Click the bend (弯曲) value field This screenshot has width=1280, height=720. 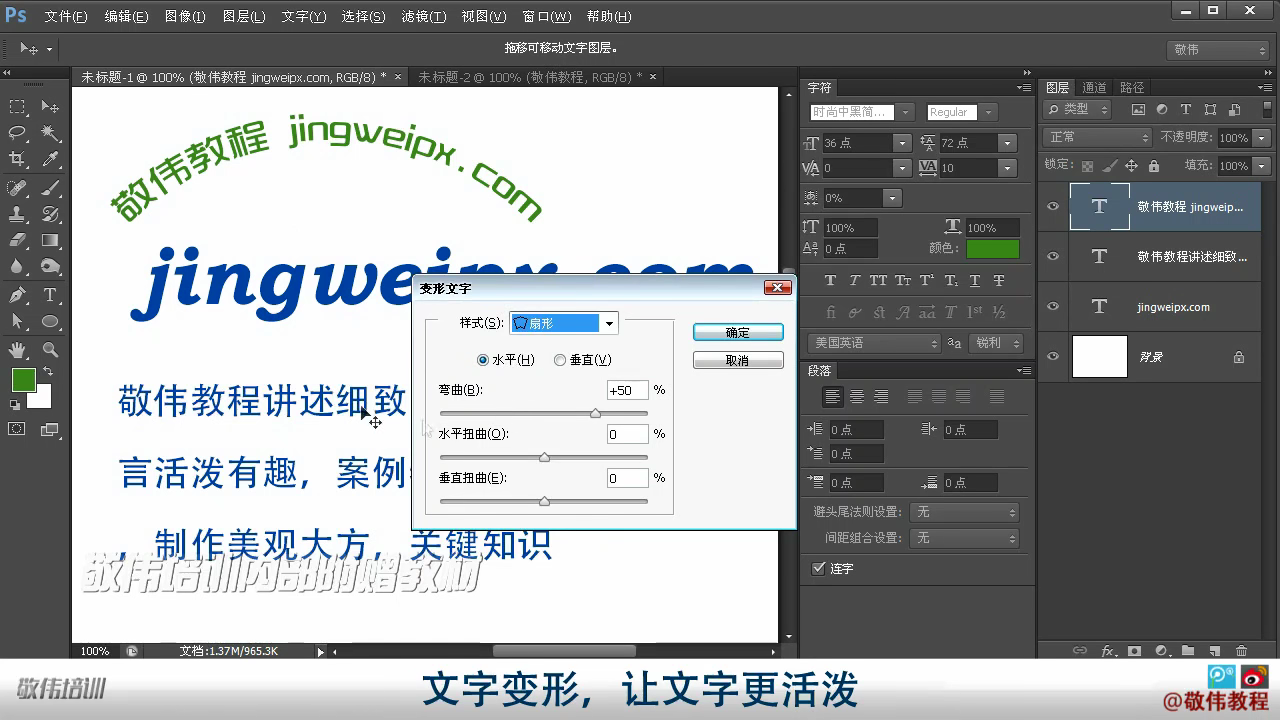(627, 390)
